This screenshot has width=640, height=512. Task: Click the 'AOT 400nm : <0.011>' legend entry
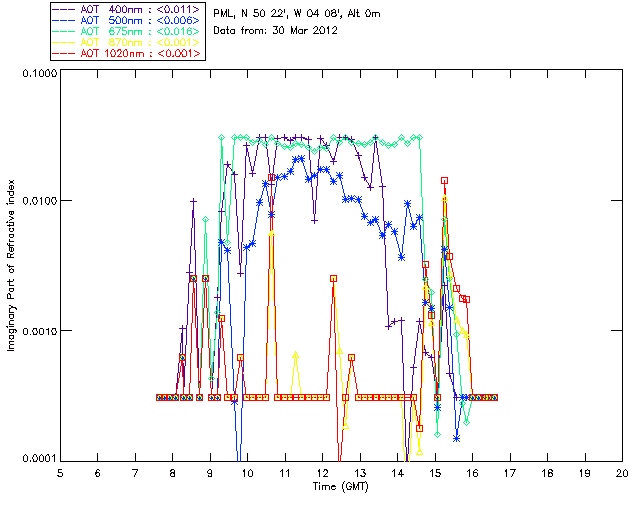coord(128,9)
